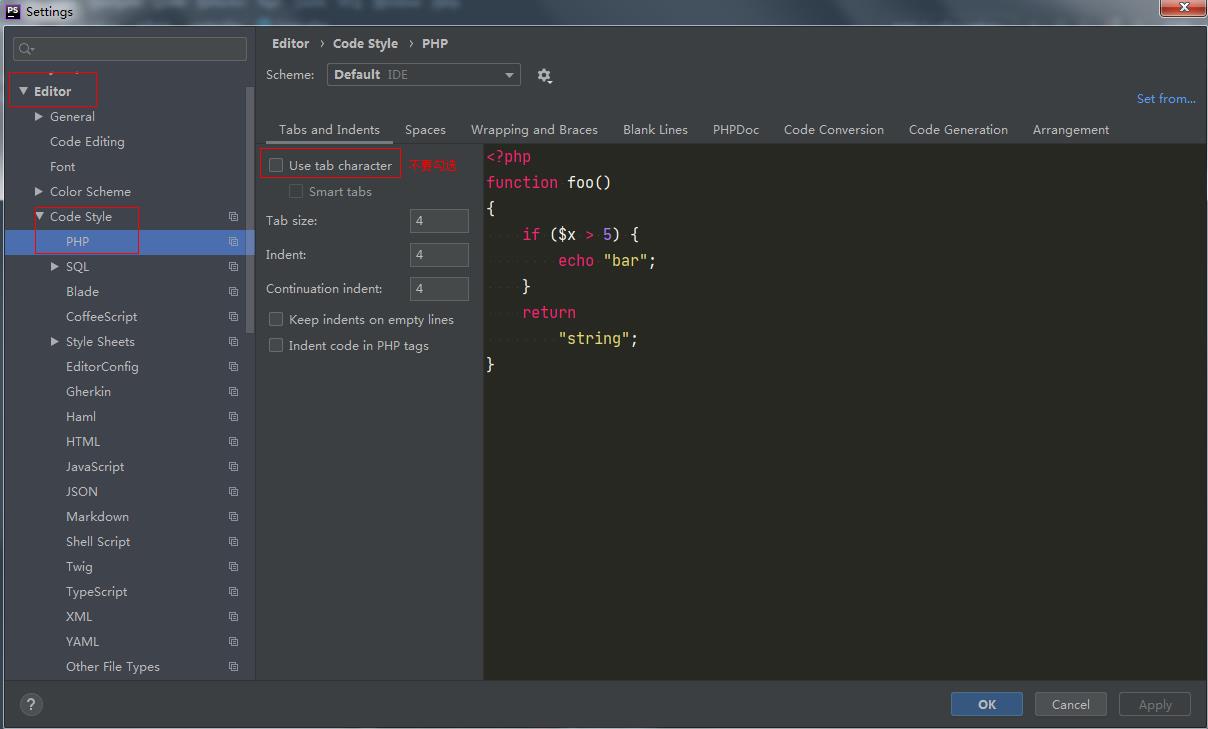Screen dimensions: 1208x729
Task: Expand the General tree node
Action: (39, 117)
